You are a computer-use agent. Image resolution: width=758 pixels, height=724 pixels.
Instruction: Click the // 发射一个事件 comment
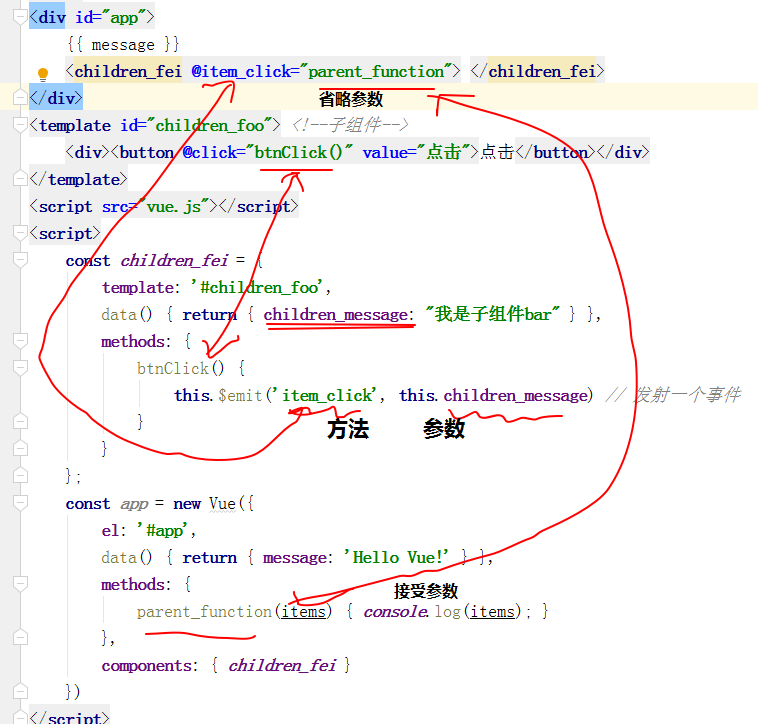pos(673,395)
